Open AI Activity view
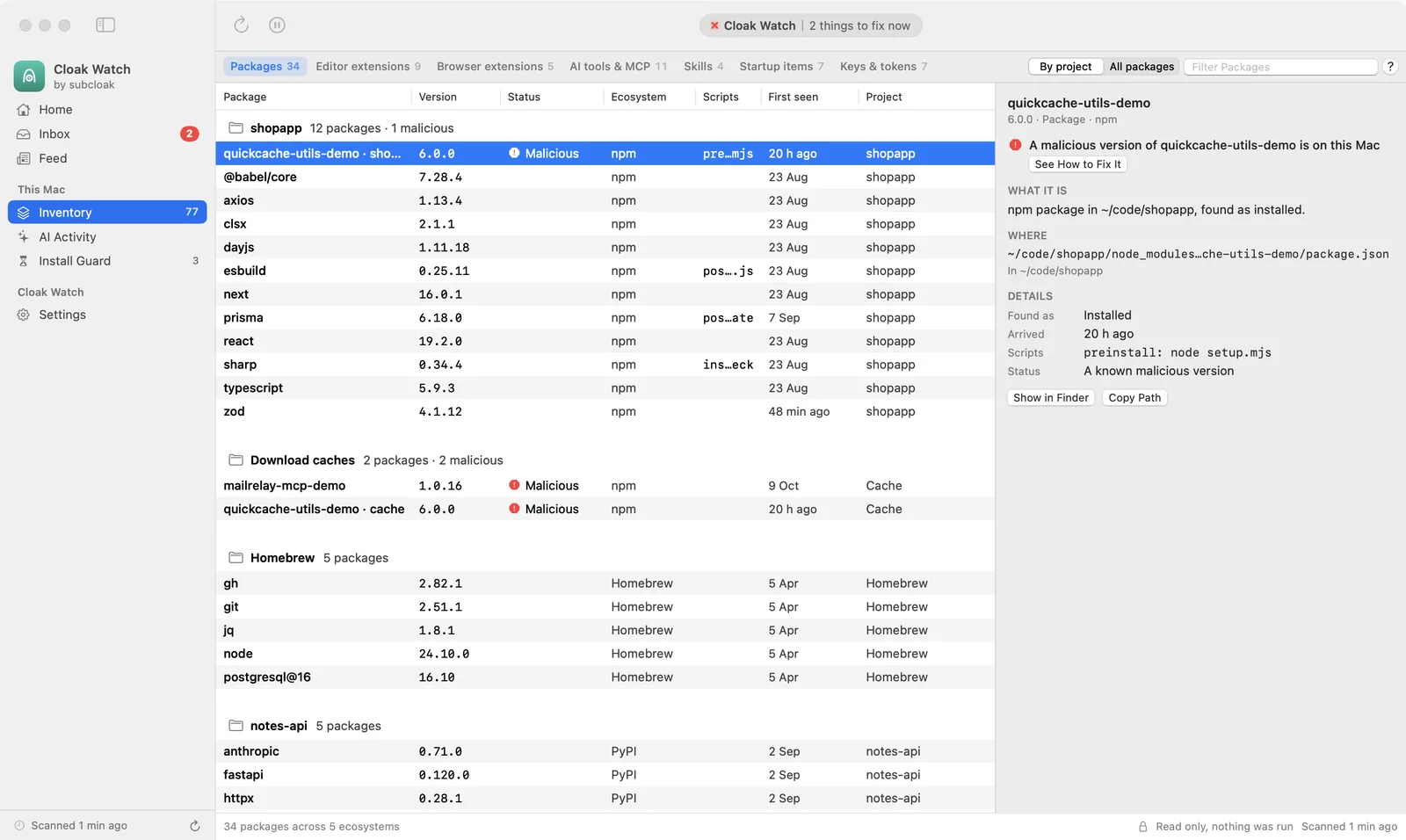 point(107,236)
